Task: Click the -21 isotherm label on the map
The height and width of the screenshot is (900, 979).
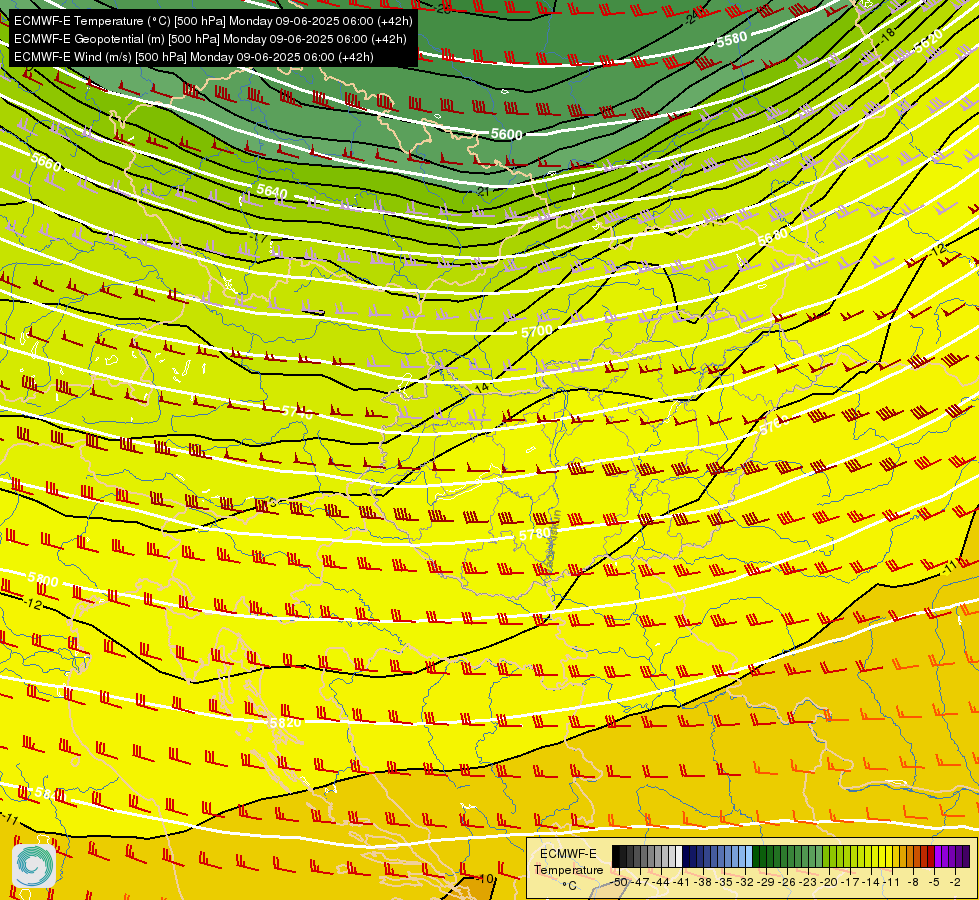Action: tap(483, 191)
